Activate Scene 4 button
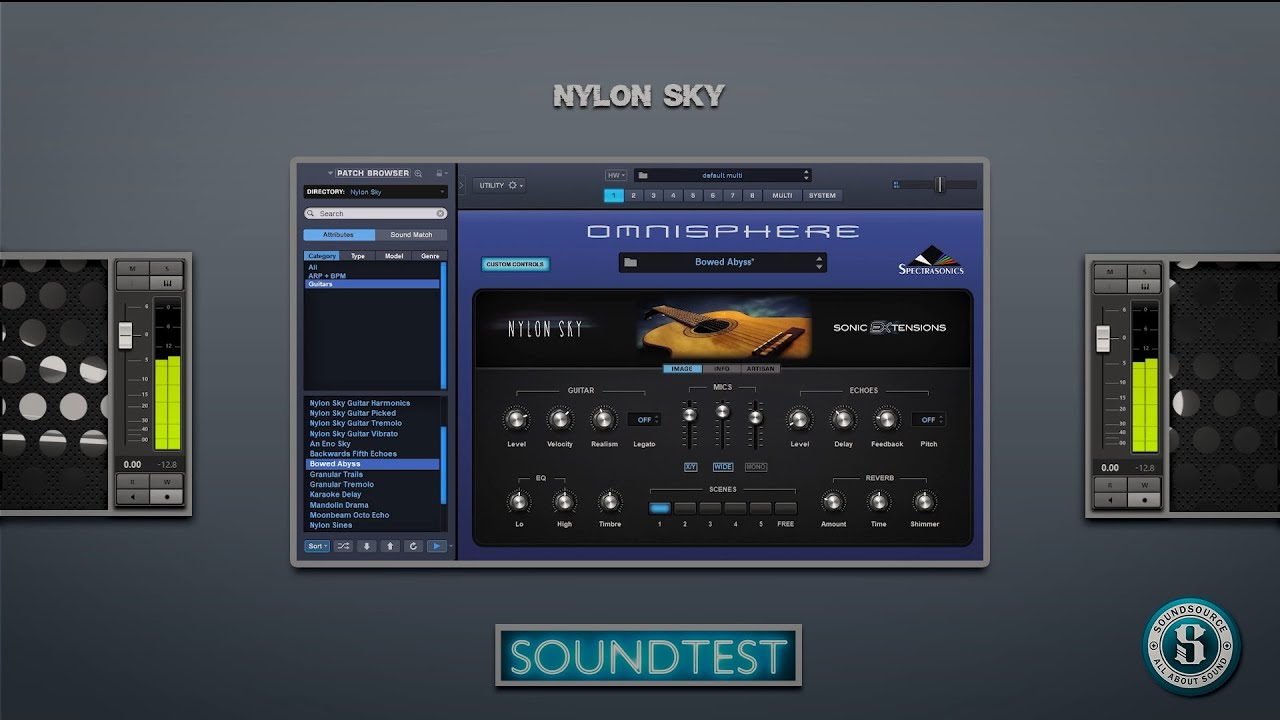 (735, 508)
